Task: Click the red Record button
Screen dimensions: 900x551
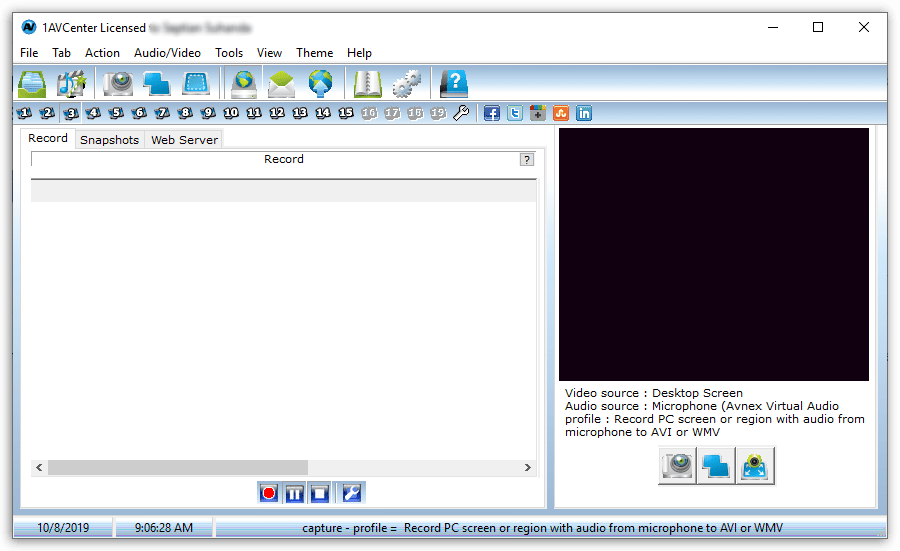Action: [268, 492]
